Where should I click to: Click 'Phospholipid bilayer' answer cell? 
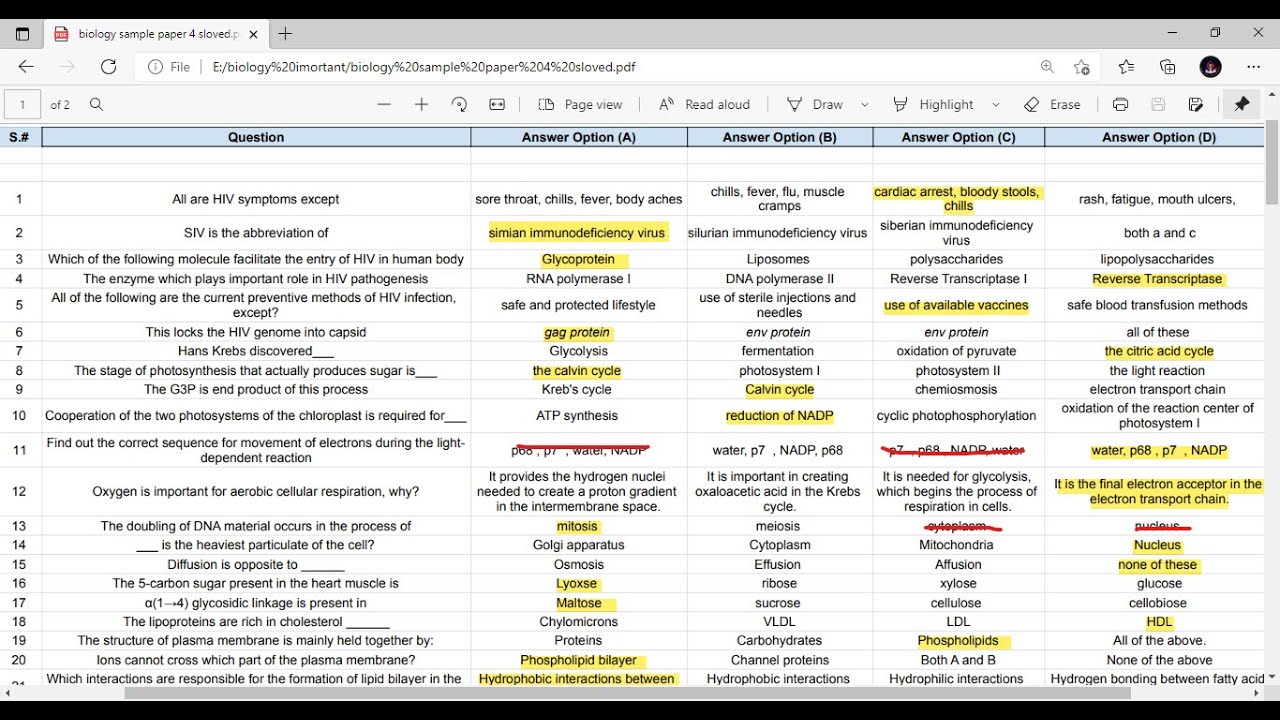tap(579, 660)
